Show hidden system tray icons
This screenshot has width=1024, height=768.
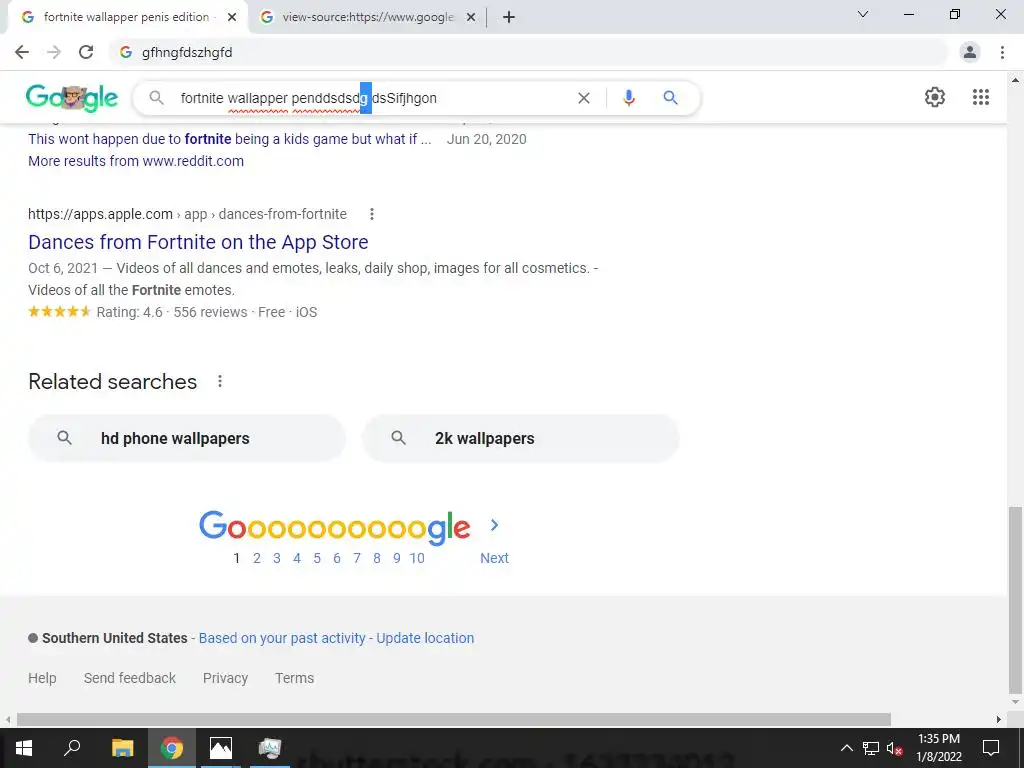(846, 748)
